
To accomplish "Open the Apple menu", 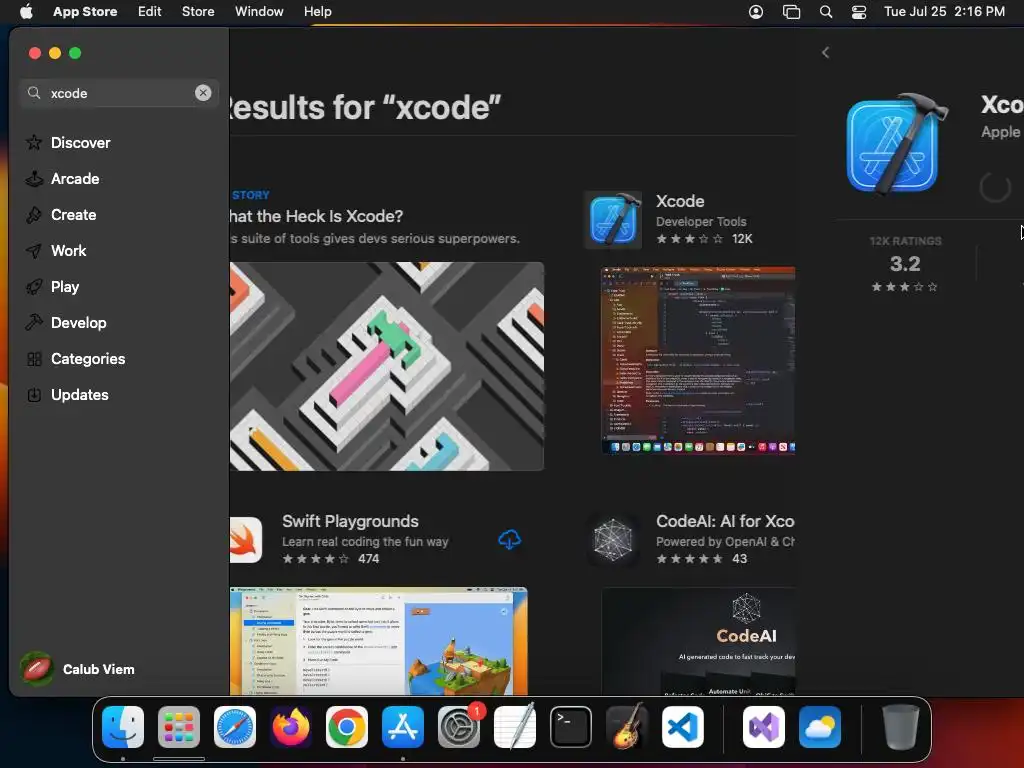I will click(x=26, y=12).
